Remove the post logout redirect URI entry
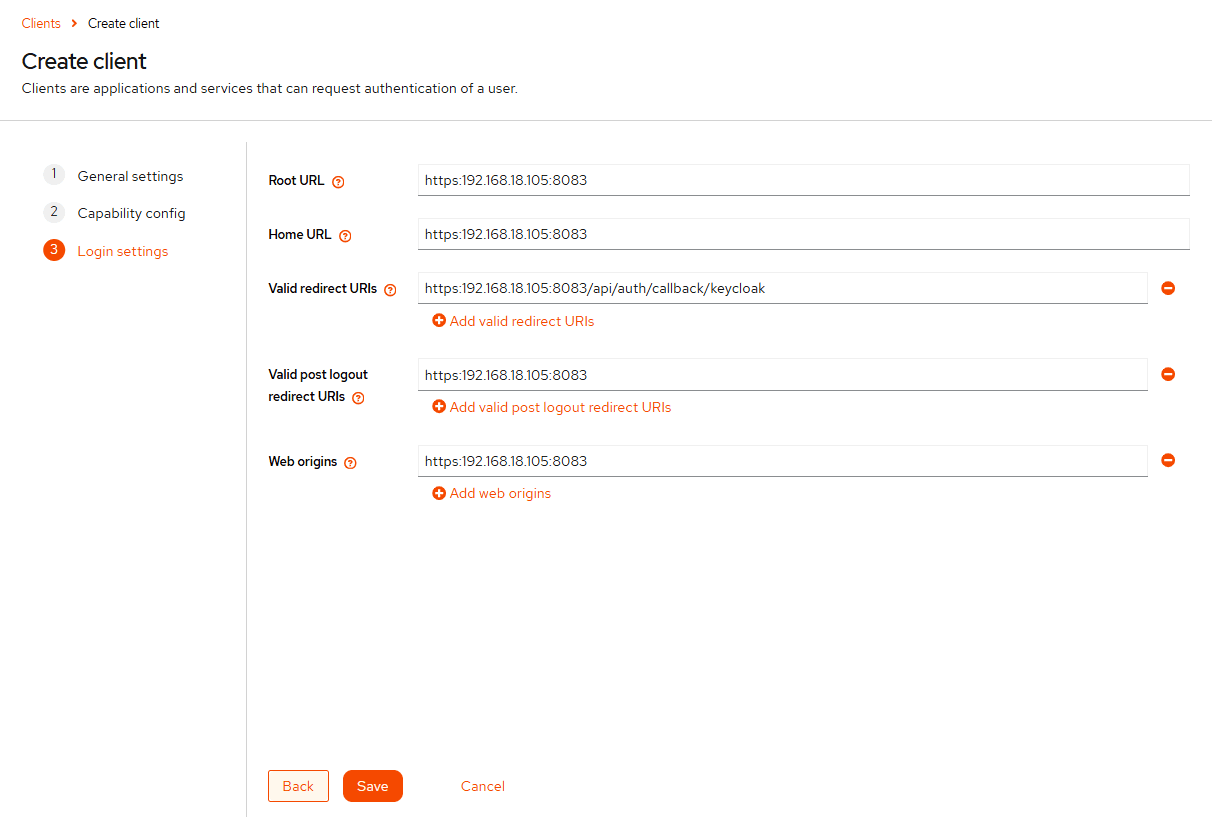 1167,374
